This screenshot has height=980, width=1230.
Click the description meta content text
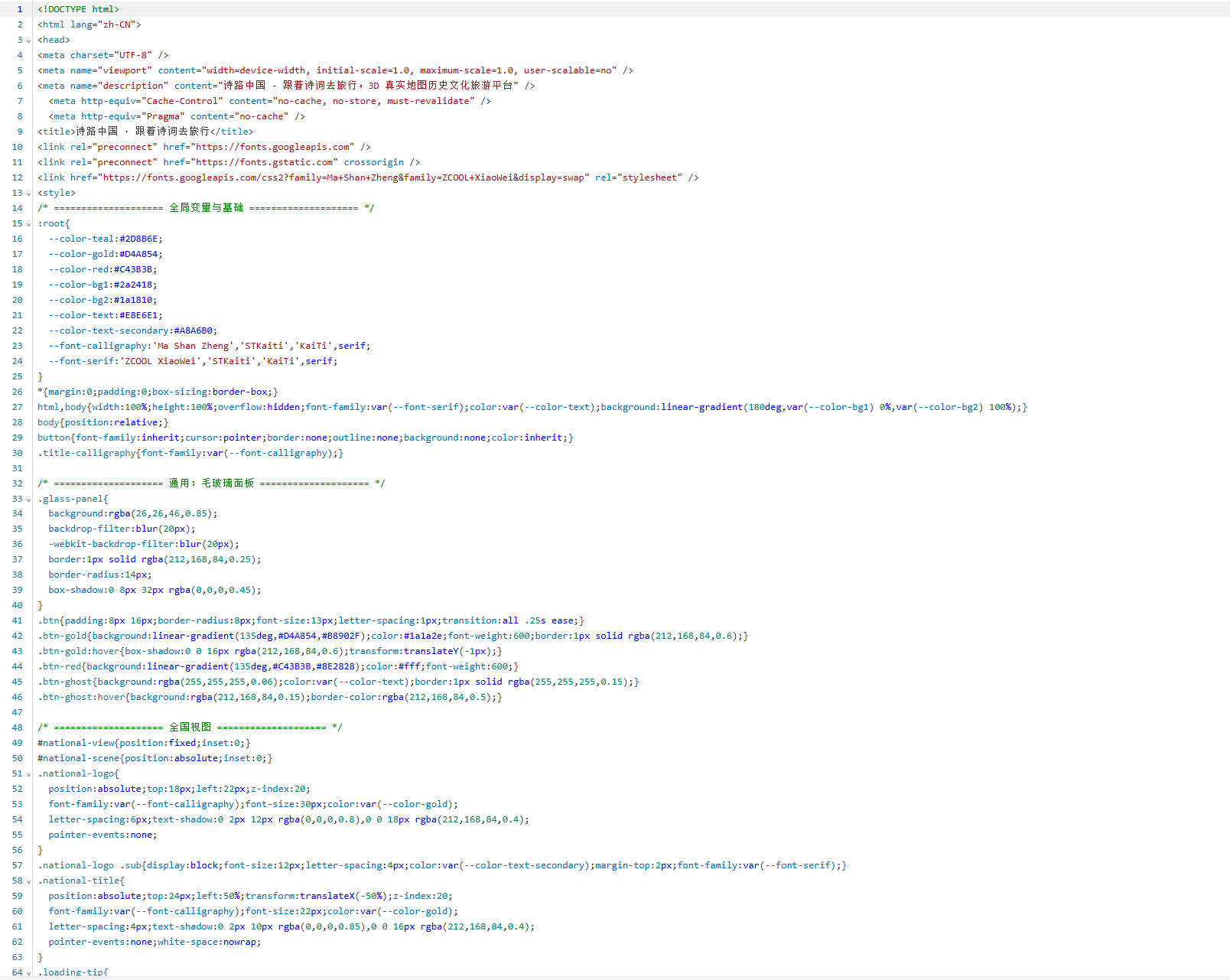point(368,86)
